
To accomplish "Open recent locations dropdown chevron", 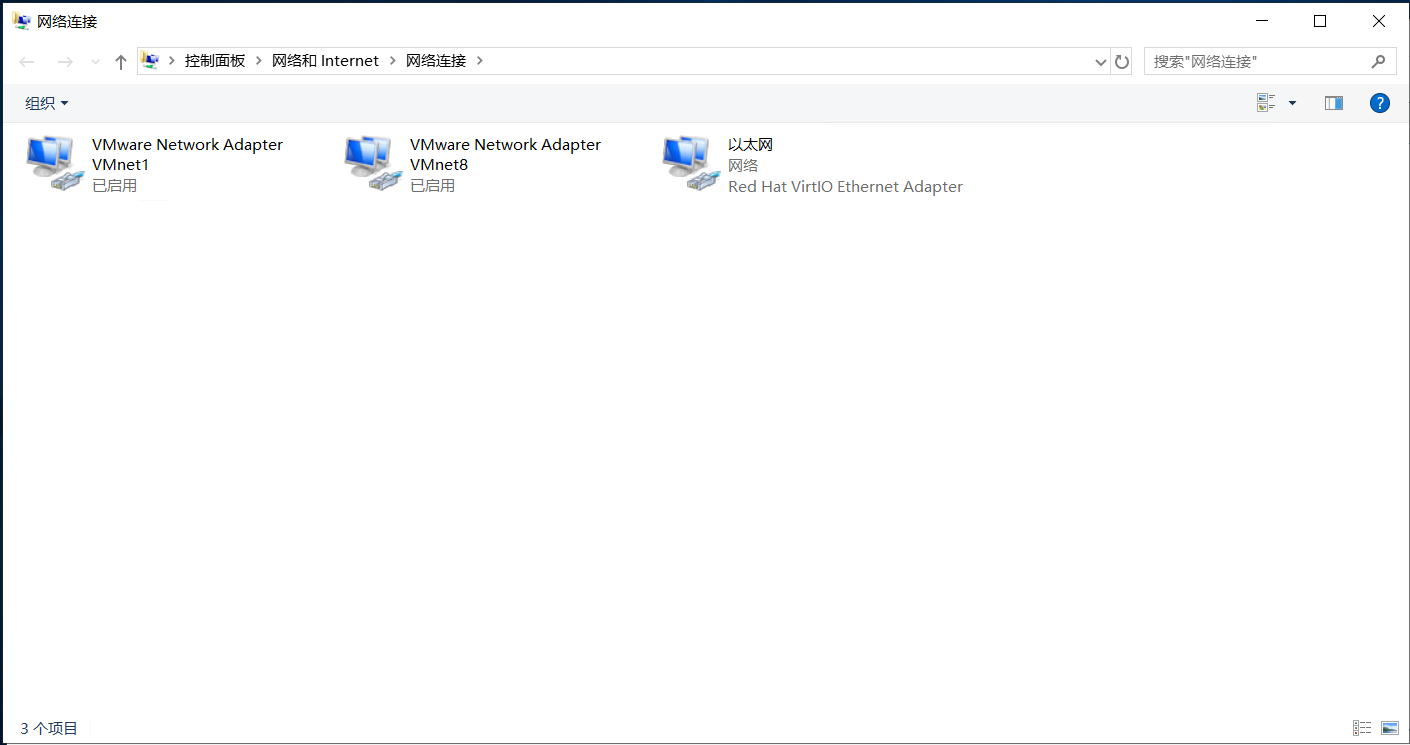I will pyautogui.click(x=96, y=62).
